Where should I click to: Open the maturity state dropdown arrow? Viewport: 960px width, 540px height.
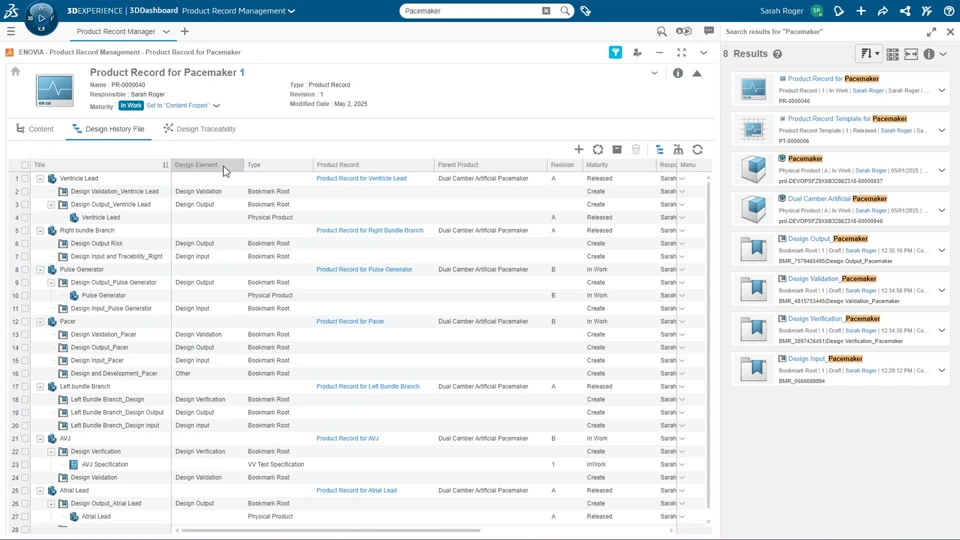216,105
